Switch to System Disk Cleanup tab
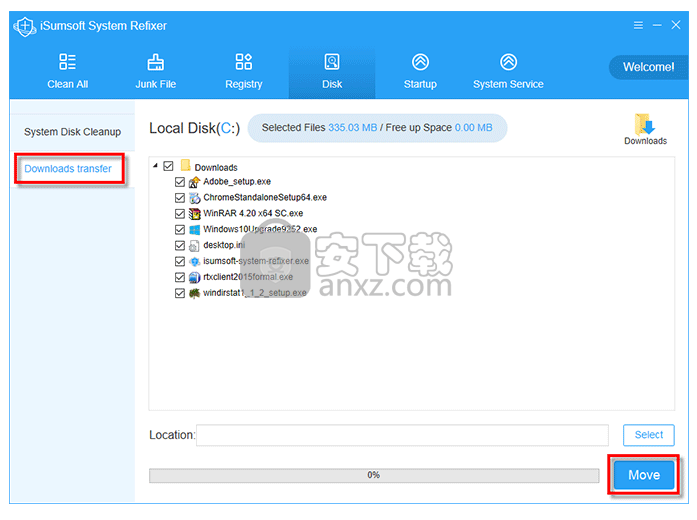This screenshot has height=520, width=697. point(72,132)
